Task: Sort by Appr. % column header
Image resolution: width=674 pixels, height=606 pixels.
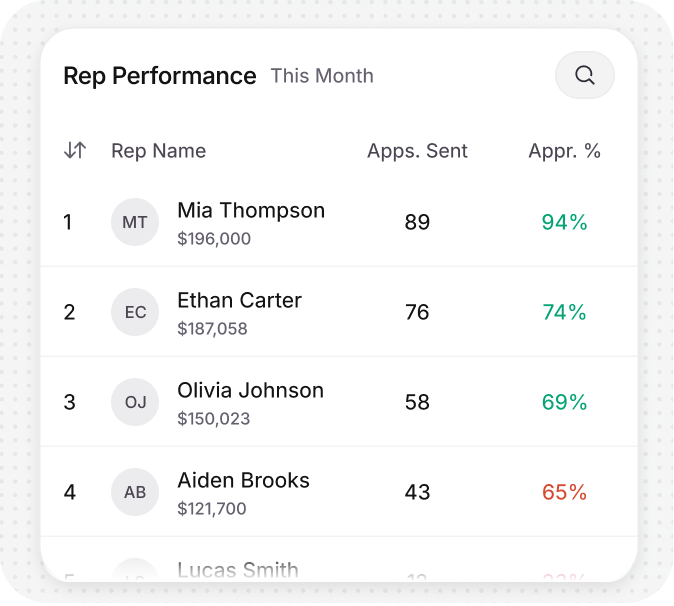Action: click(x=564, y=151)
